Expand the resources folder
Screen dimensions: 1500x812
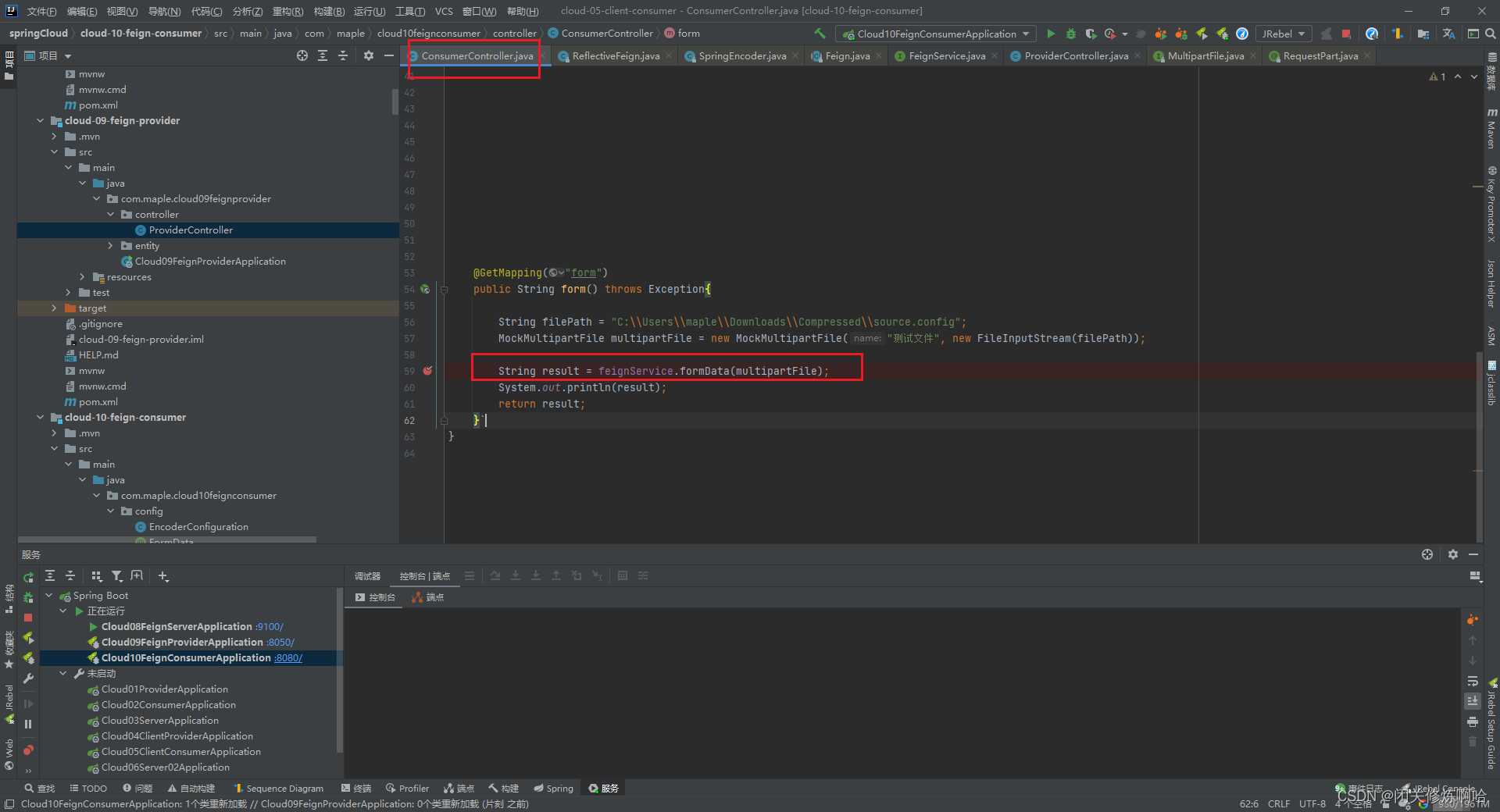(82, 276)
